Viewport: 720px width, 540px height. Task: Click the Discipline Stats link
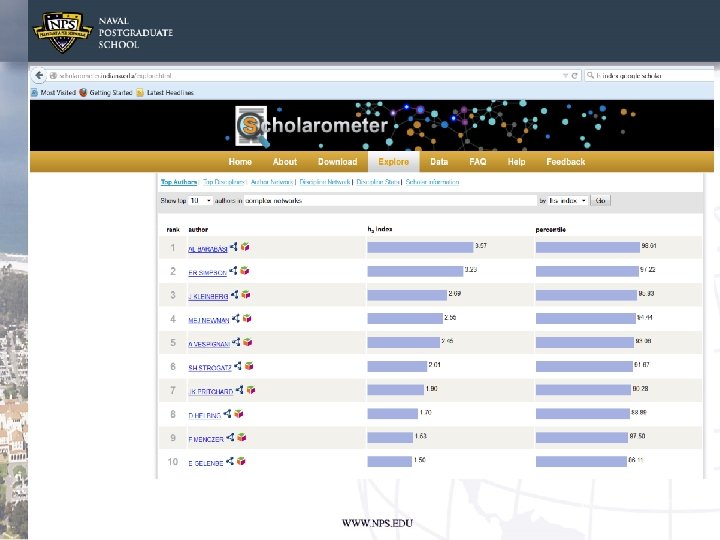378,182
